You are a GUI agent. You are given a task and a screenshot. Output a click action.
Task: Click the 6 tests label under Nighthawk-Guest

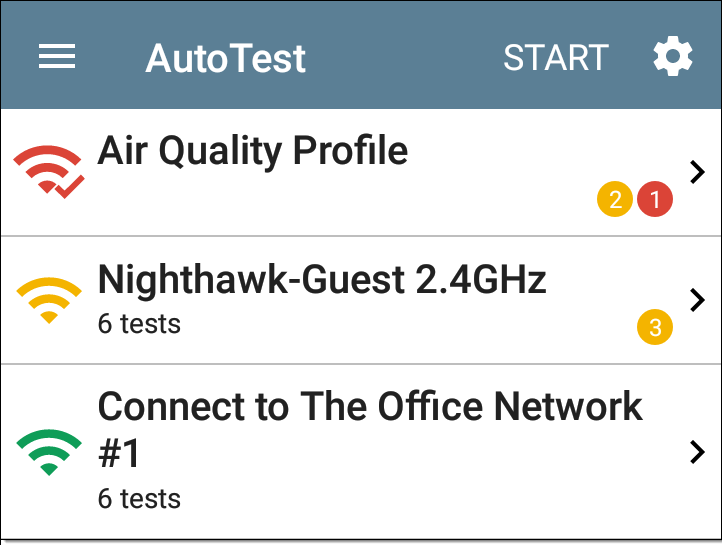pyautogui.click(x=139, y=324)
